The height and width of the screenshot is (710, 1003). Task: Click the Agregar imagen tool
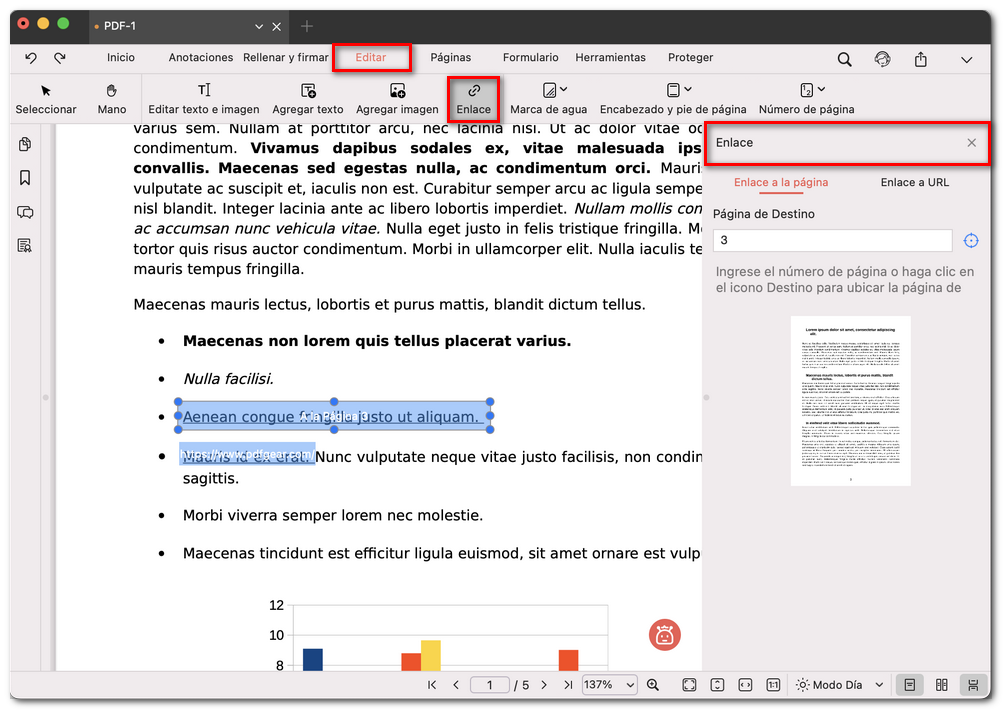coord(397,98)
